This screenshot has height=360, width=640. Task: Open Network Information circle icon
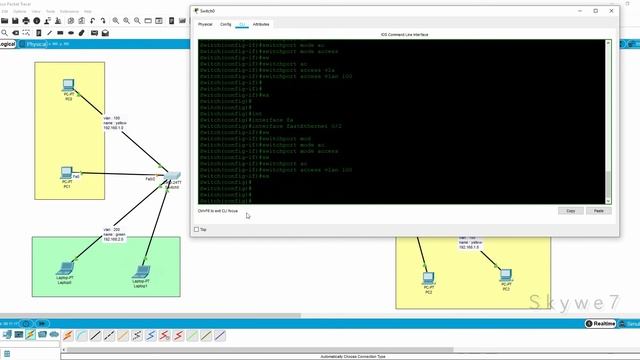[37, 20]
